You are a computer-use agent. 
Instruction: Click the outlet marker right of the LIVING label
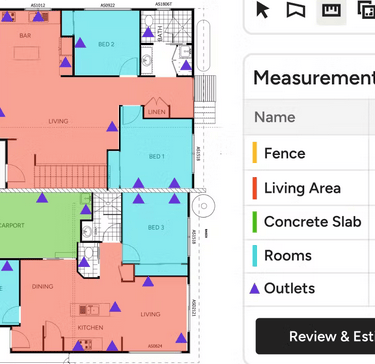[112, 126]
